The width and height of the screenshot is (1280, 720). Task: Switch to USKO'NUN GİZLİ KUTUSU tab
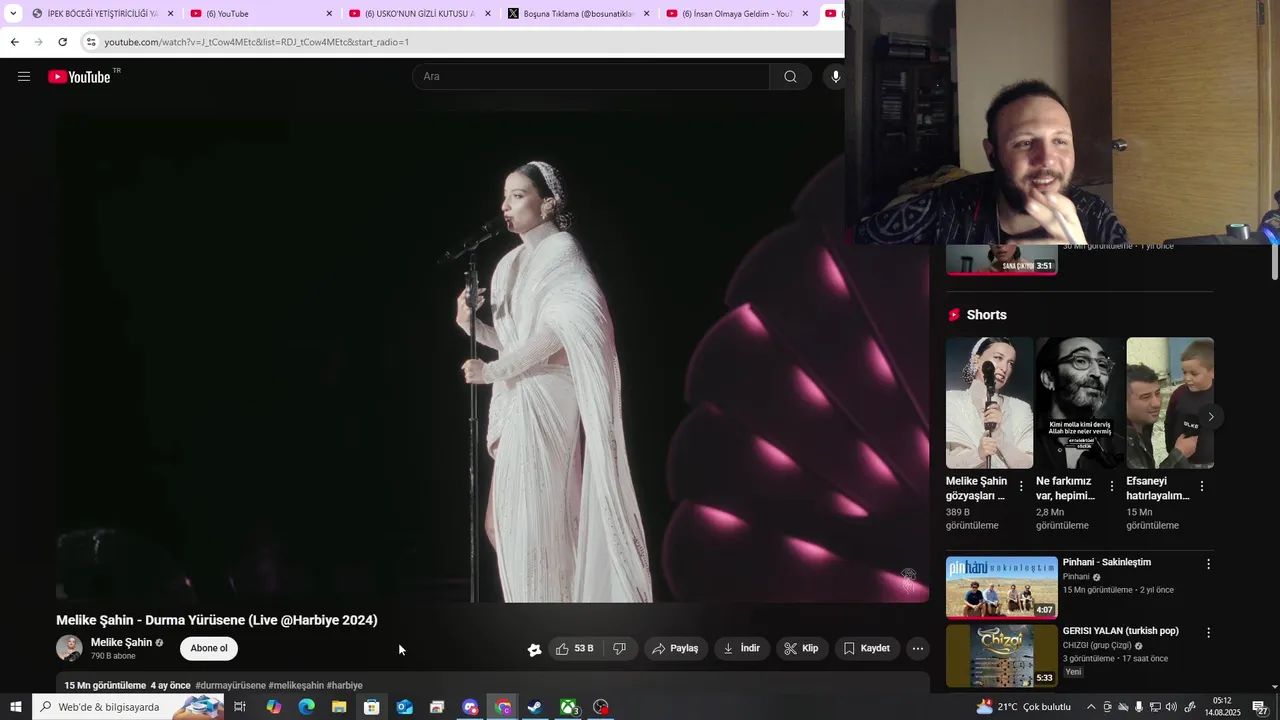pos(419,14)
